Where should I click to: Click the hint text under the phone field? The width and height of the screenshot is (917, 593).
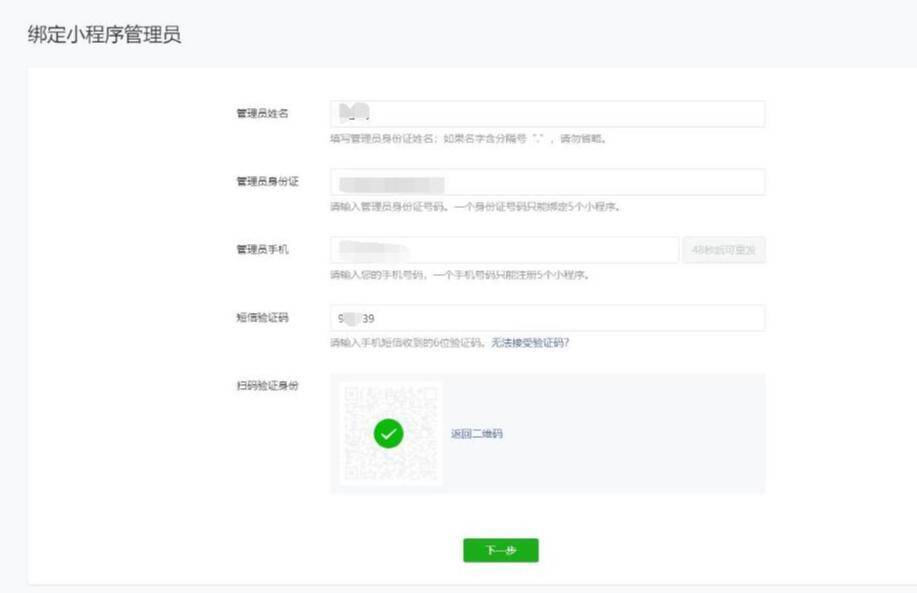click(x=460, y=275)
